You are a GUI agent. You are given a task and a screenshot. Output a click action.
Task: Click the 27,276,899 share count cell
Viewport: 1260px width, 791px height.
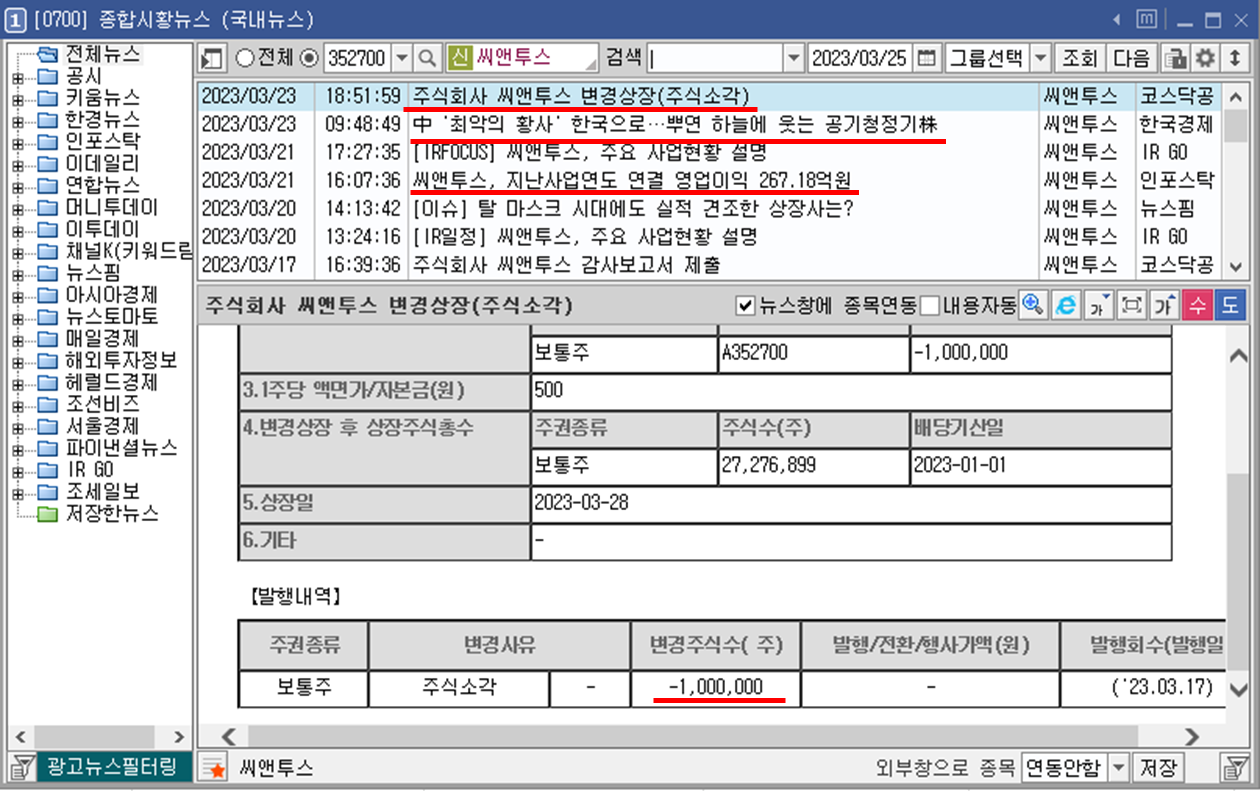(x=813, y=466)
